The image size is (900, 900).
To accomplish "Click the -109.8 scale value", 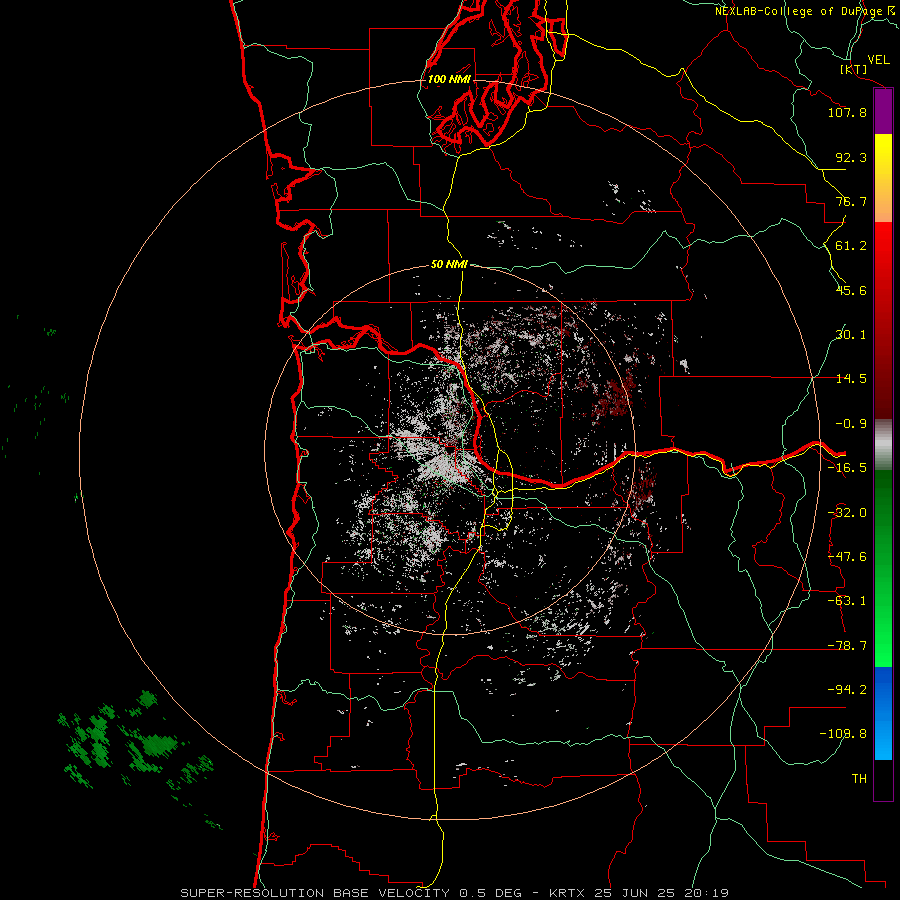I will [843, 734].
